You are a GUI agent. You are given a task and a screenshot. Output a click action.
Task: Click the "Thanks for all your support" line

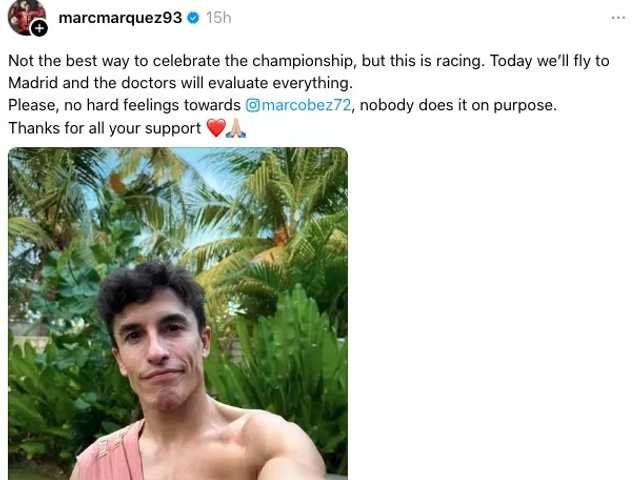(x=104, y=128)
